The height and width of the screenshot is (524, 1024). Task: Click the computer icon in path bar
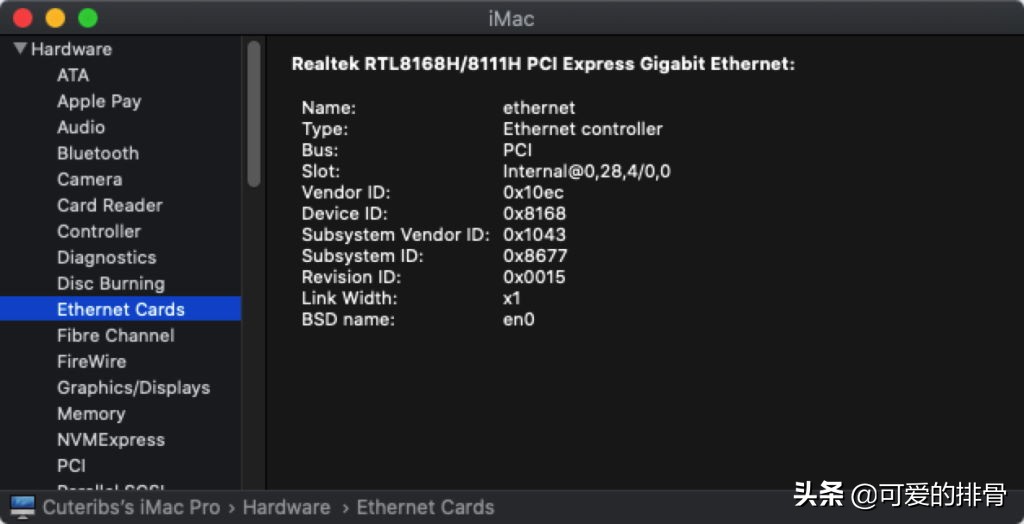click(x=22, y=507)
